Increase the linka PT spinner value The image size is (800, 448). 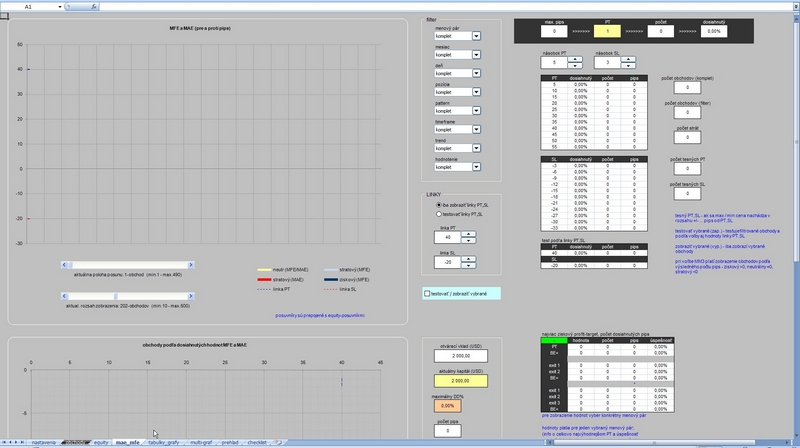[468, 234]
